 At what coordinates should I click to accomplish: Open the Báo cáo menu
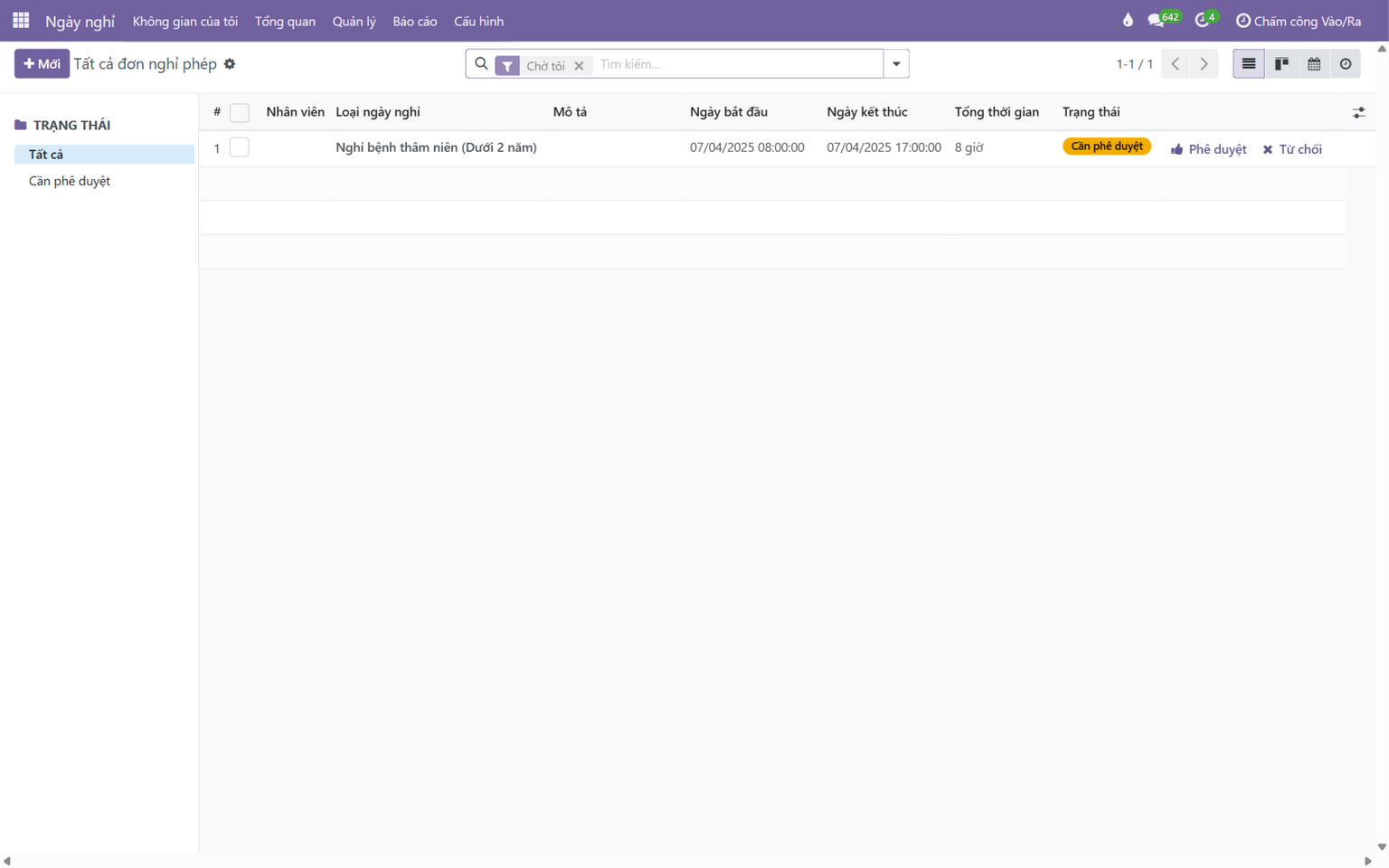[415, 21]
